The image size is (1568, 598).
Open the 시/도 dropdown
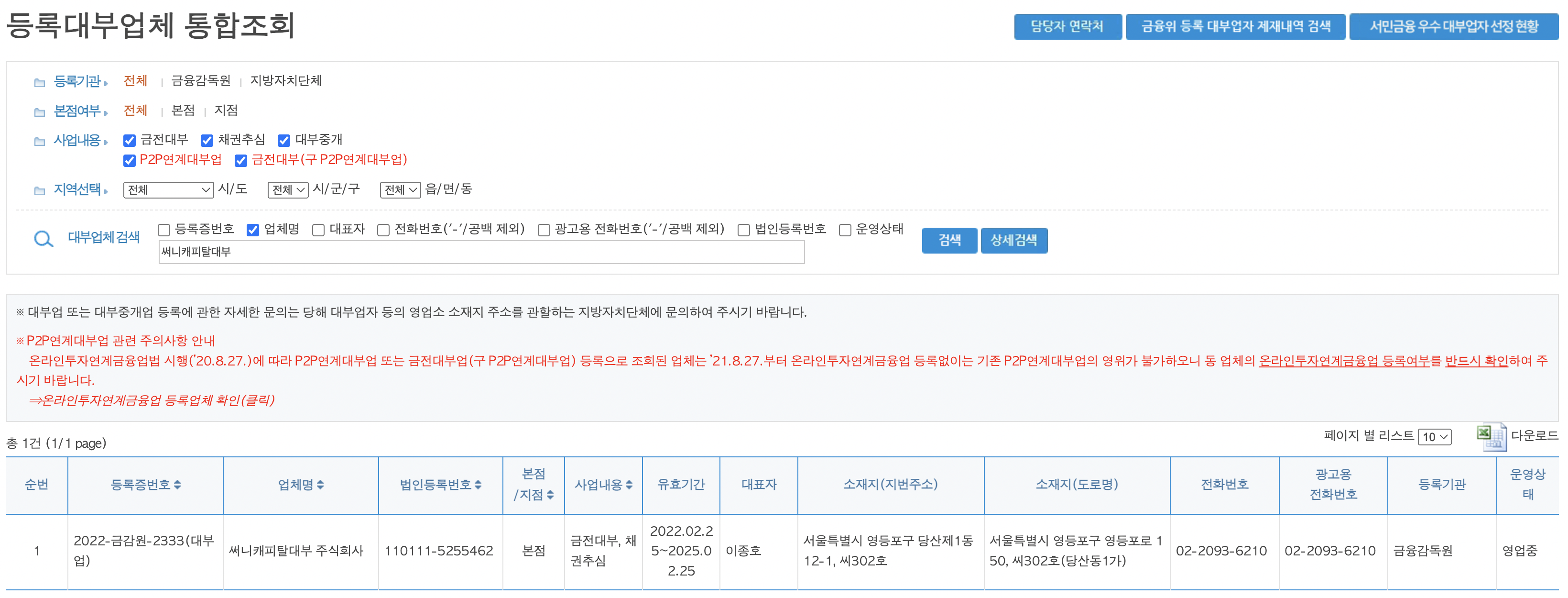coord(169,189)
